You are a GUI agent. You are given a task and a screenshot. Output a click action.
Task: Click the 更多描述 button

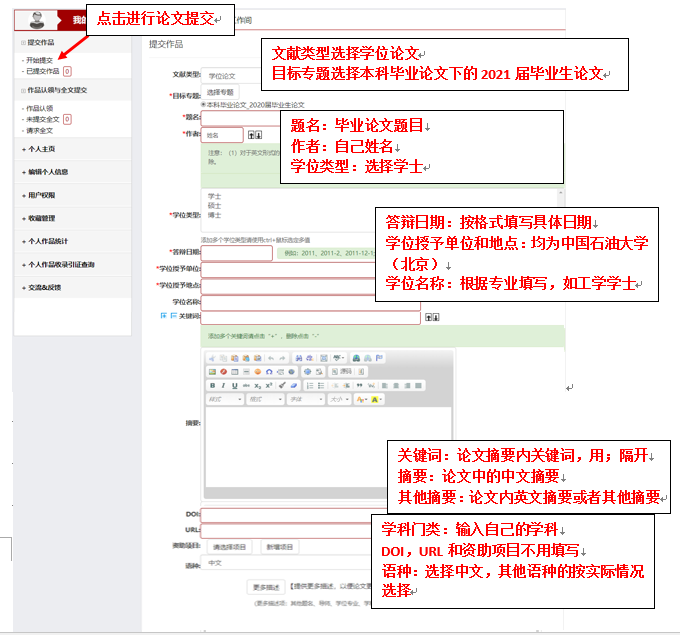[264, 585]
